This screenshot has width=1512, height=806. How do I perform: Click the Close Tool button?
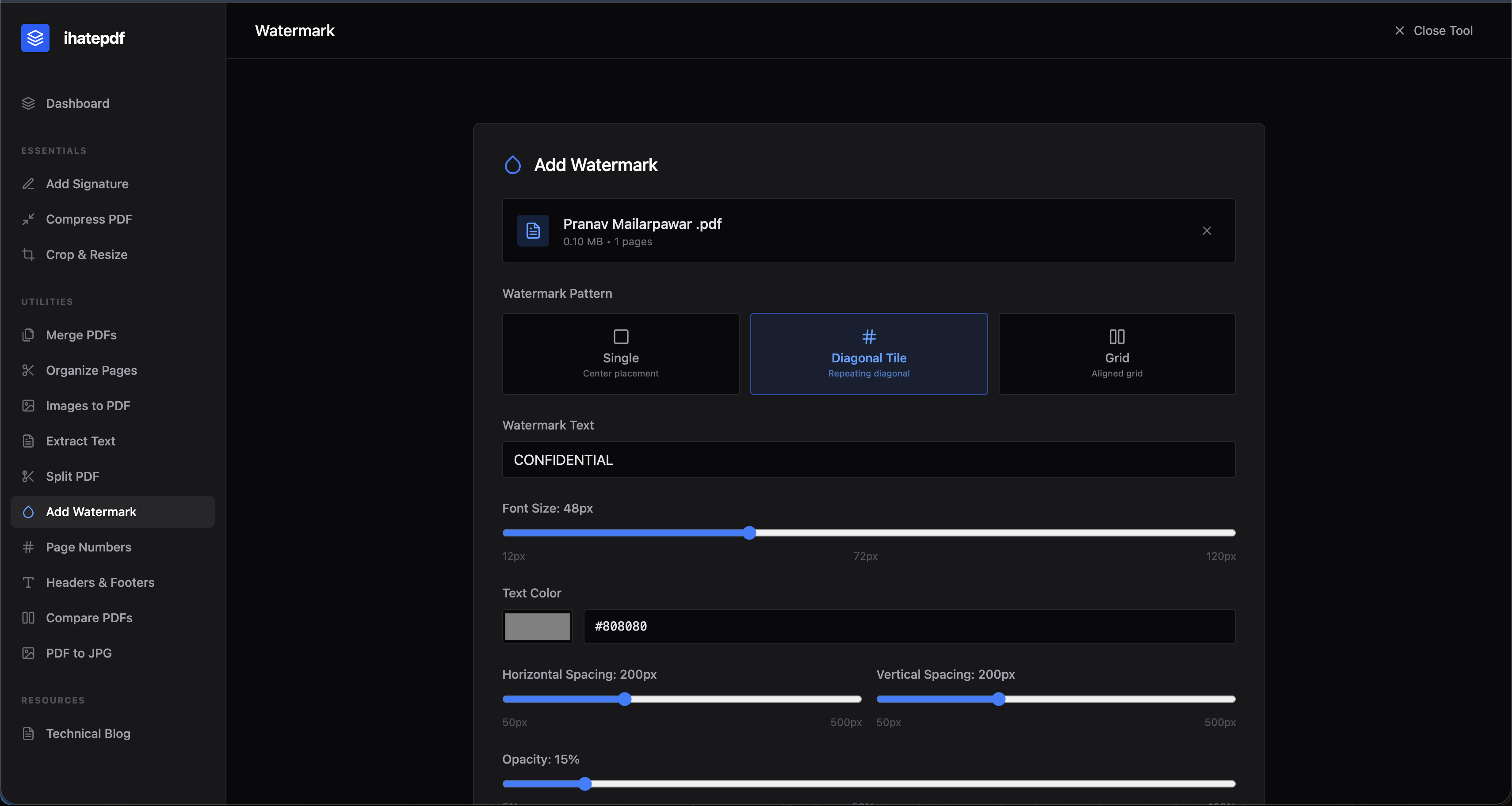[x=1433, y=30]
